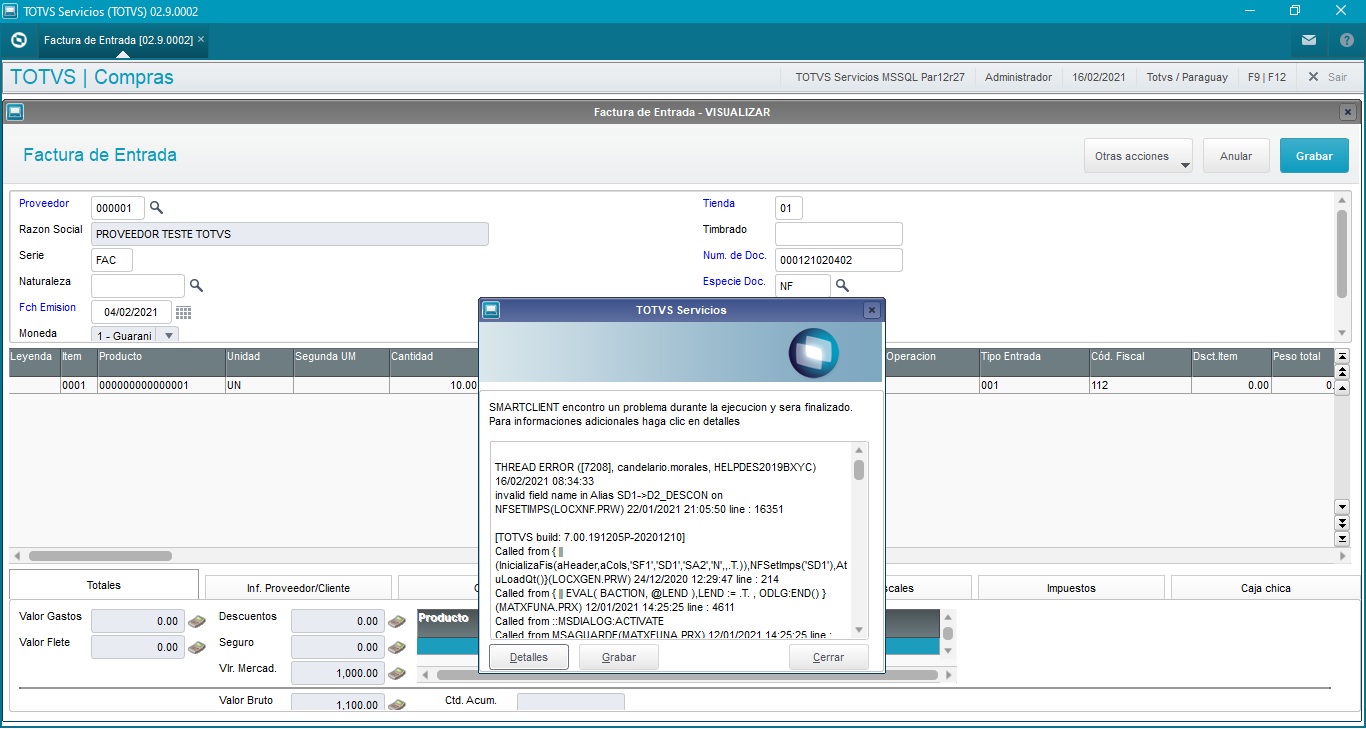Switch to the Impuestos tab
Screen dimensions: 1366x729
(1070, 588)
